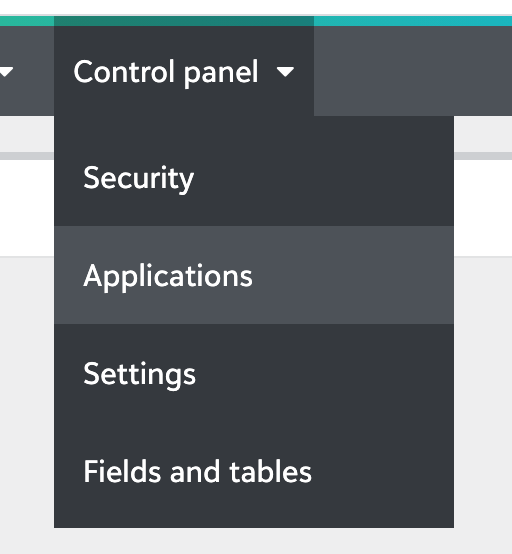Select Applications from the Control panel menu
The width and height of the screenshot is (512, 554).
click(254, 275)
